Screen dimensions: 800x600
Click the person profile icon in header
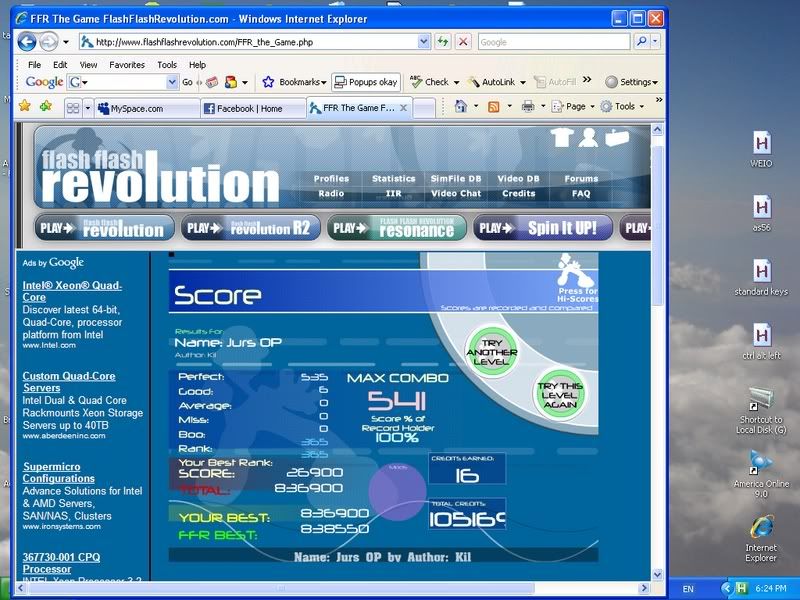(x=588, y=138)
